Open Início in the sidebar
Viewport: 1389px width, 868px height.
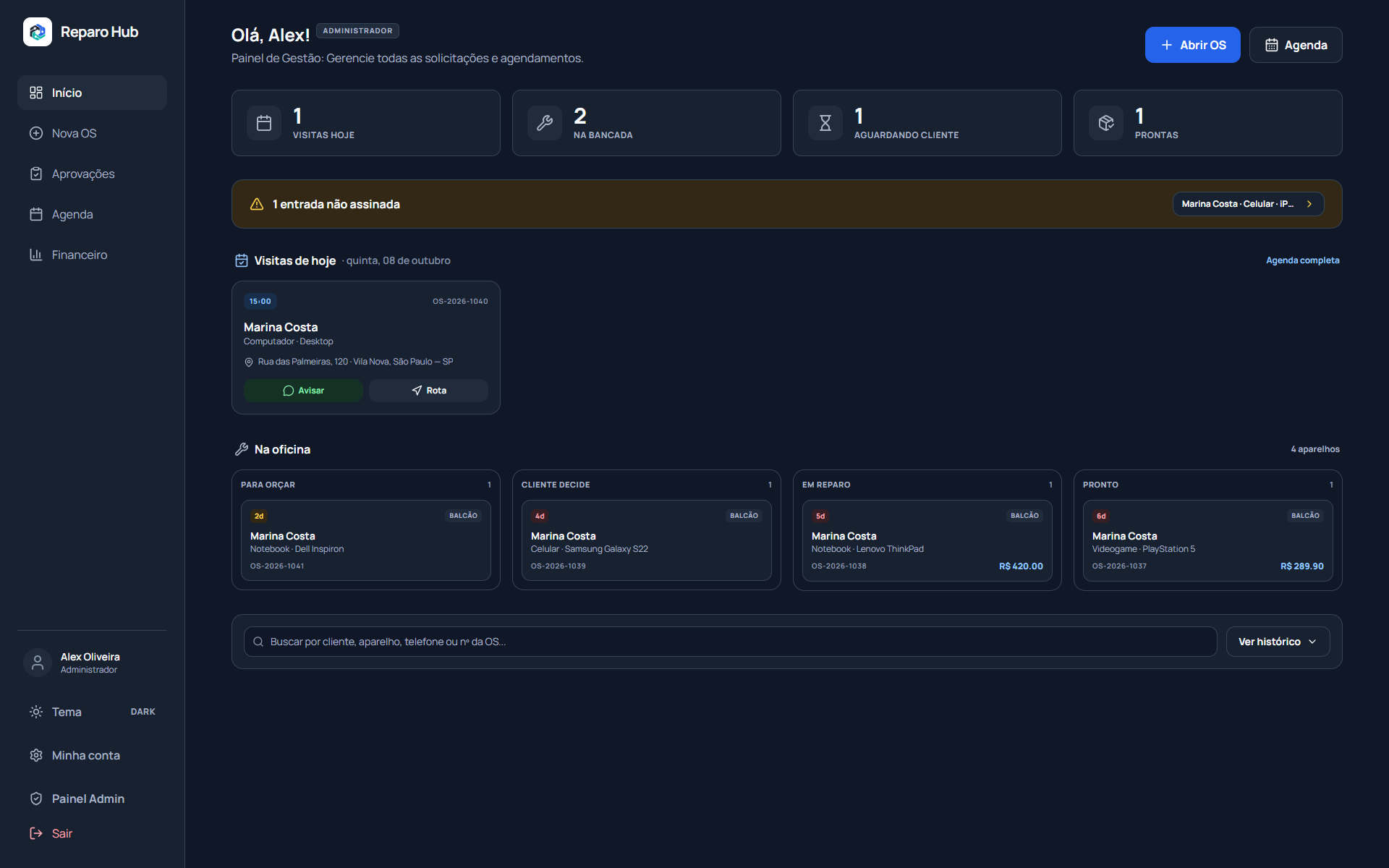(x=92, y=93)
